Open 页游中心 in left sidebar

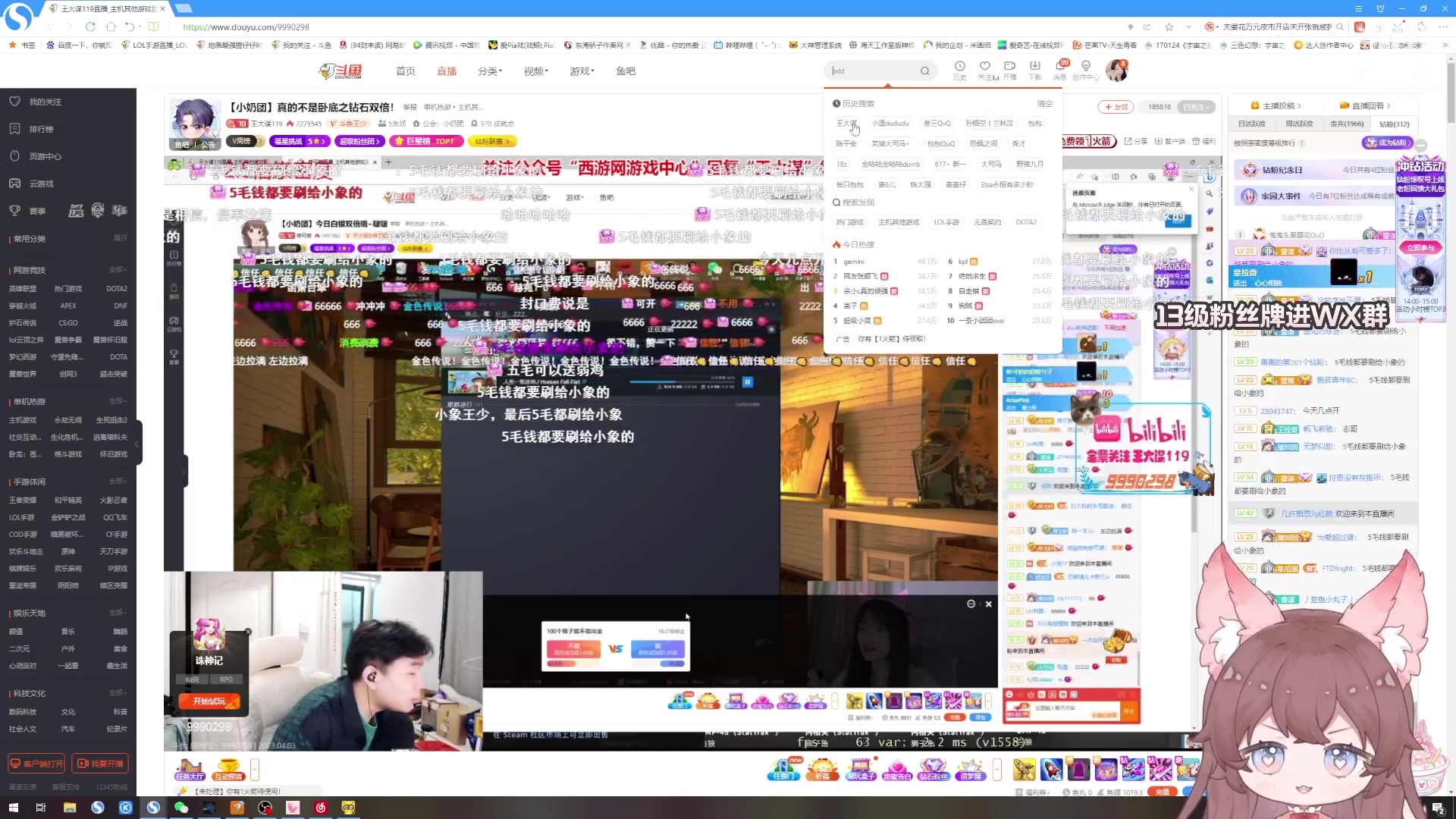[45, 156]
